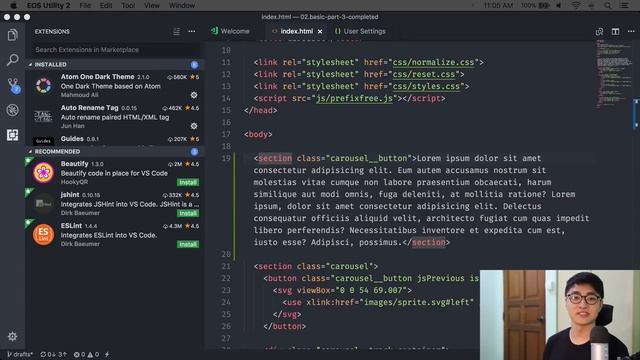This screenshot has width=640, height=360.
Task: Open gear menu for Auto Rename Tag
Action: [194, 126]
